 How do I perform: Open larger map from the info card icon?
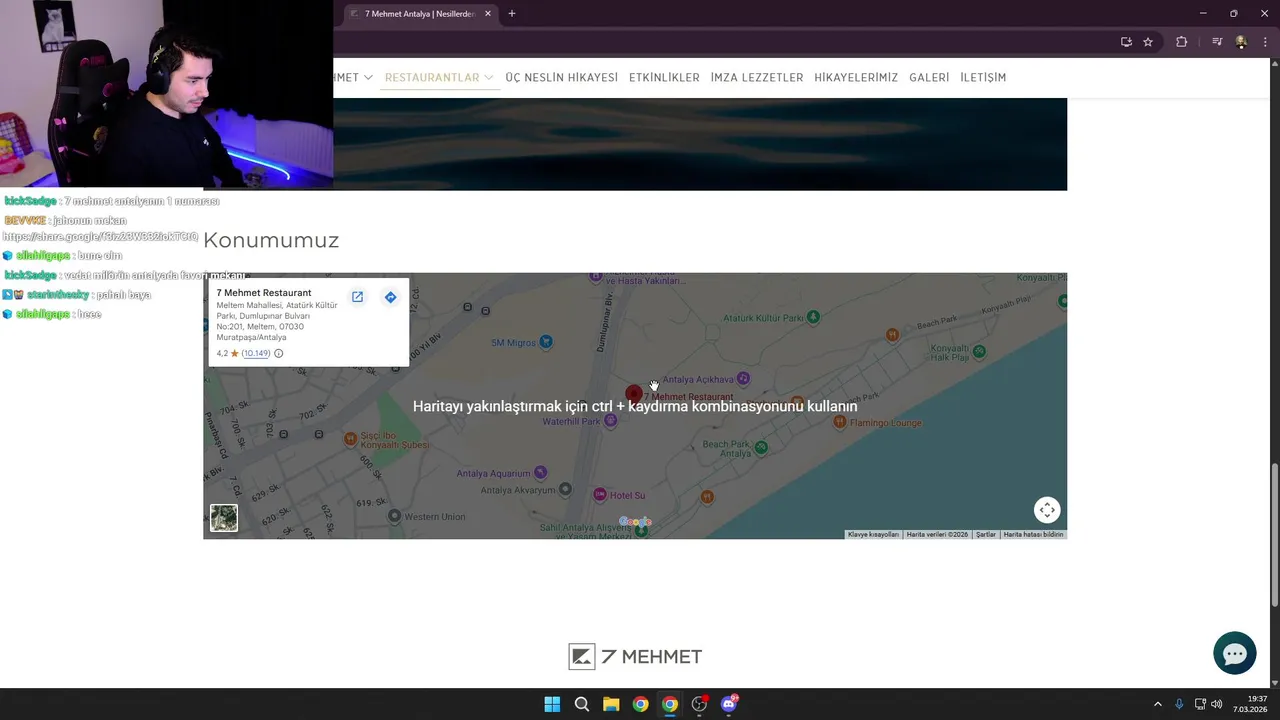pyautogui.click(x=357, y=297)
